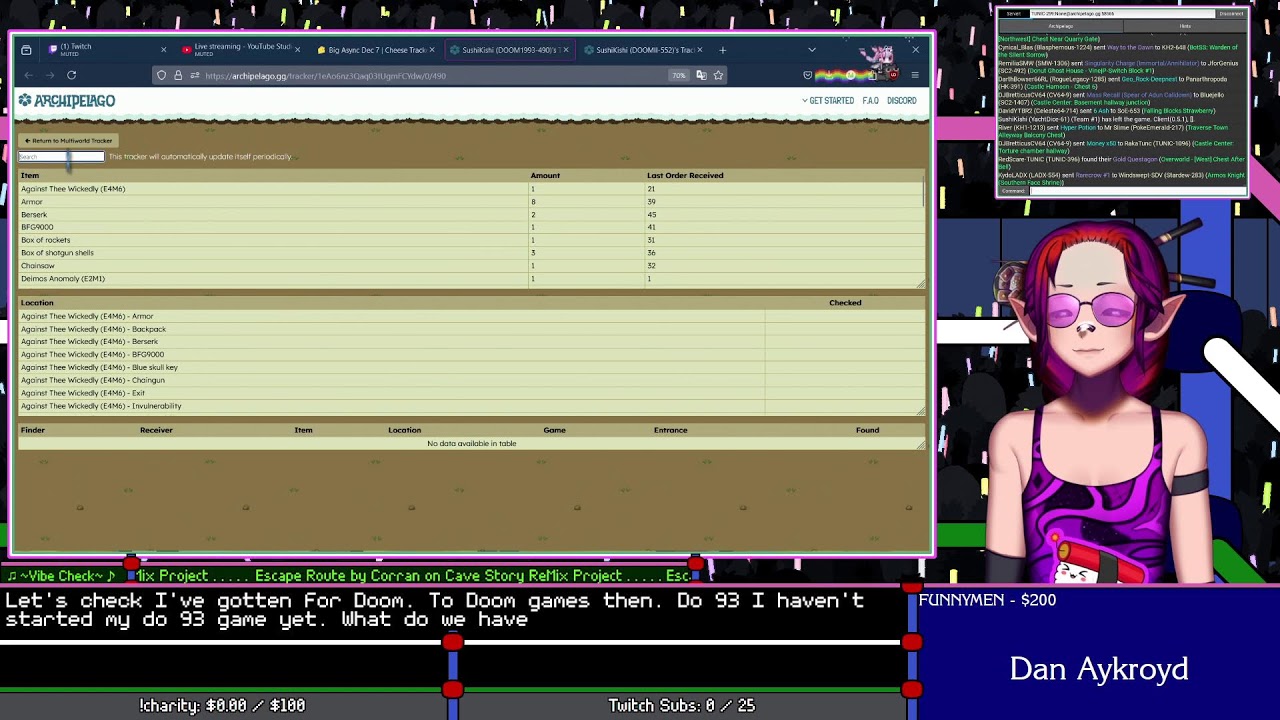Save page to Pocket
This screenshot has width=1280, height=720.
(x=808, y=75)
